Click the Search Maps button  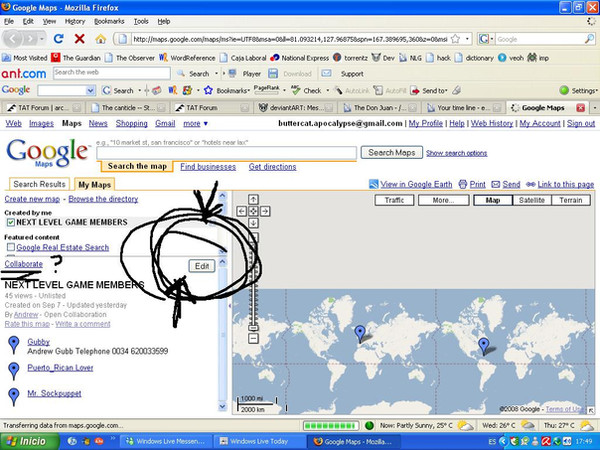391,153
